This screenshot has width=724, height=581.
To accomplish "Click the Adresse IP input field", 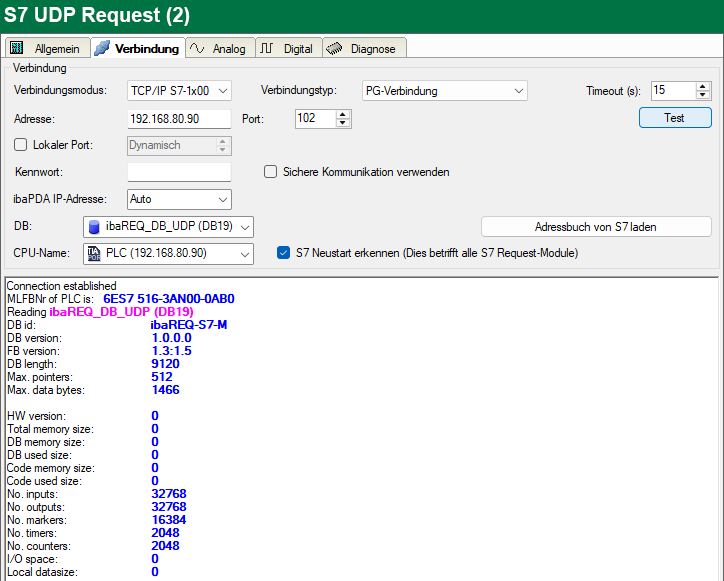I will pyautogui.click(x=178, y=118).
